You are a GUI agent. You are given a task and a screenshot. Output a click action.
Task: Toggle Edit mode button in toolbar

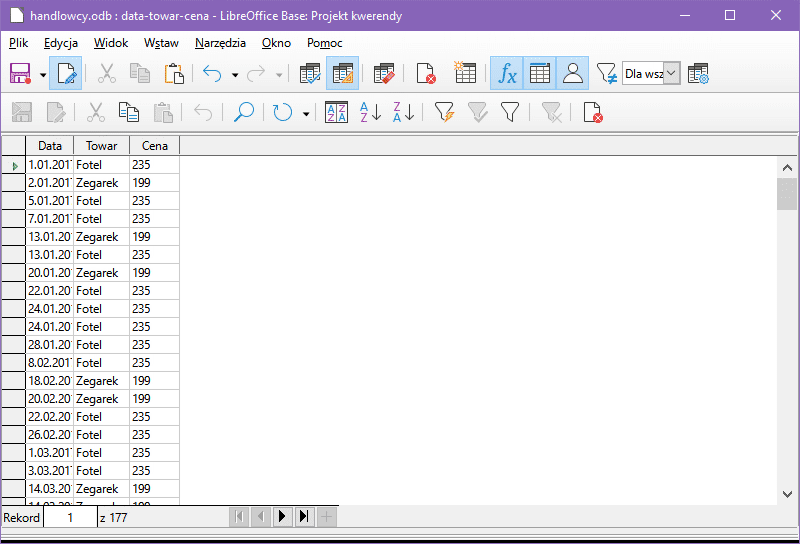pyautogui.click(x=66, y=74)
